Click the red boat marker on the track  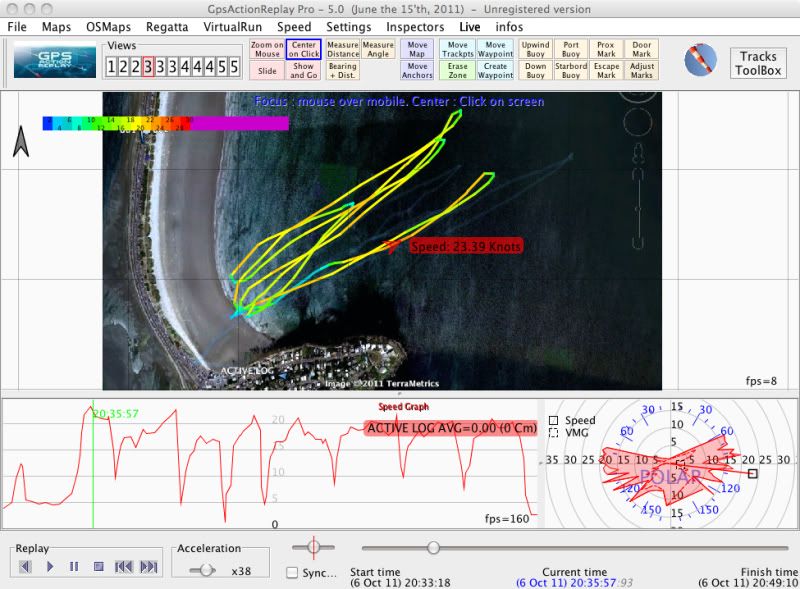coord(391,246)
